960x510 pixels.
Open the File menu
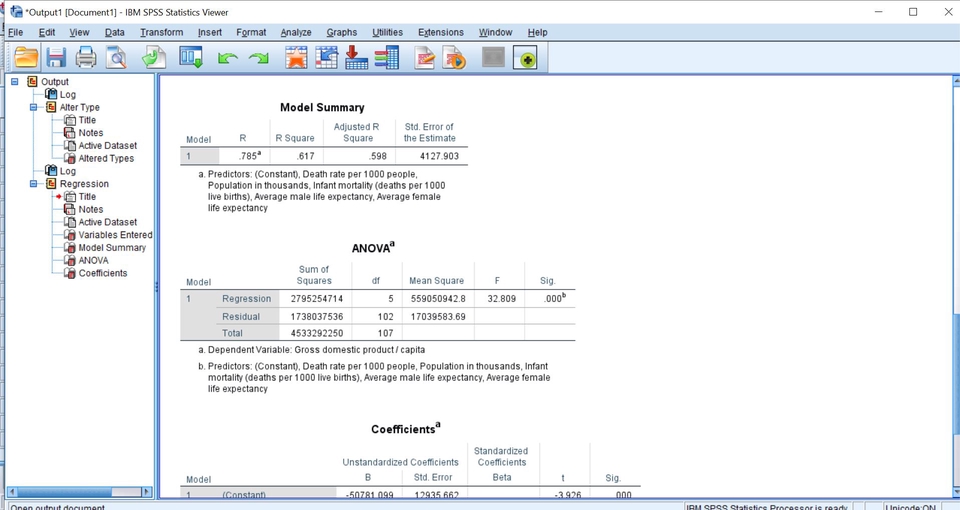tap(15, 32)
